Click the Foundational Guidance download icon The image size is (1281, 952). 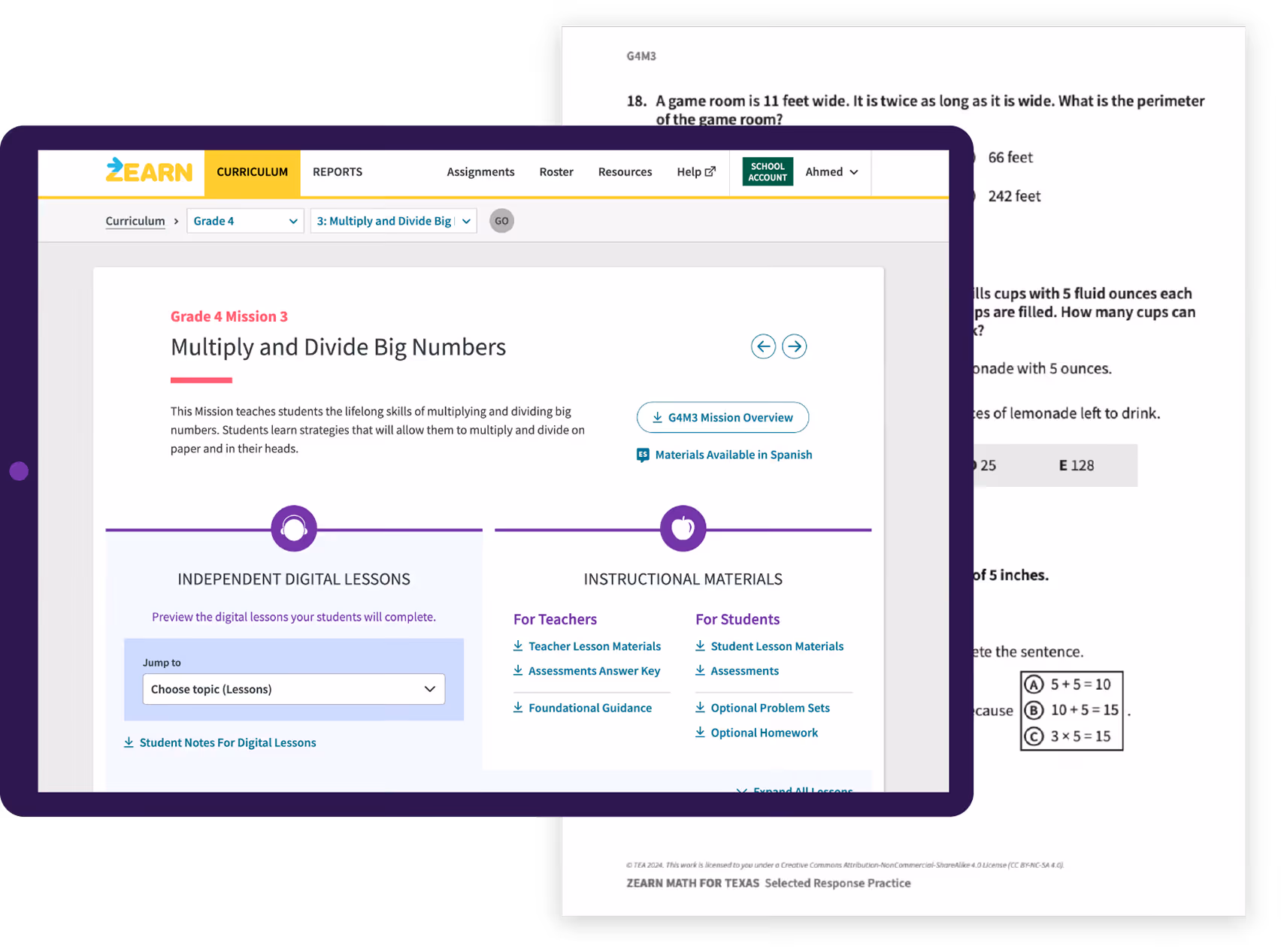tap(518, 707)
